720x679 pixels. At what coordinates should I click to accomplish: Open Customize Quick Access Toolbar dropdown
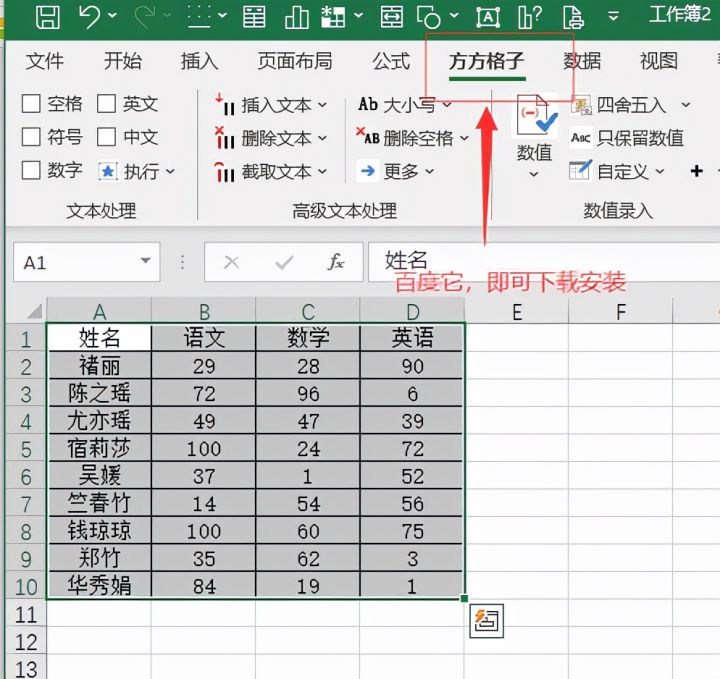click(x=613, y=17)
